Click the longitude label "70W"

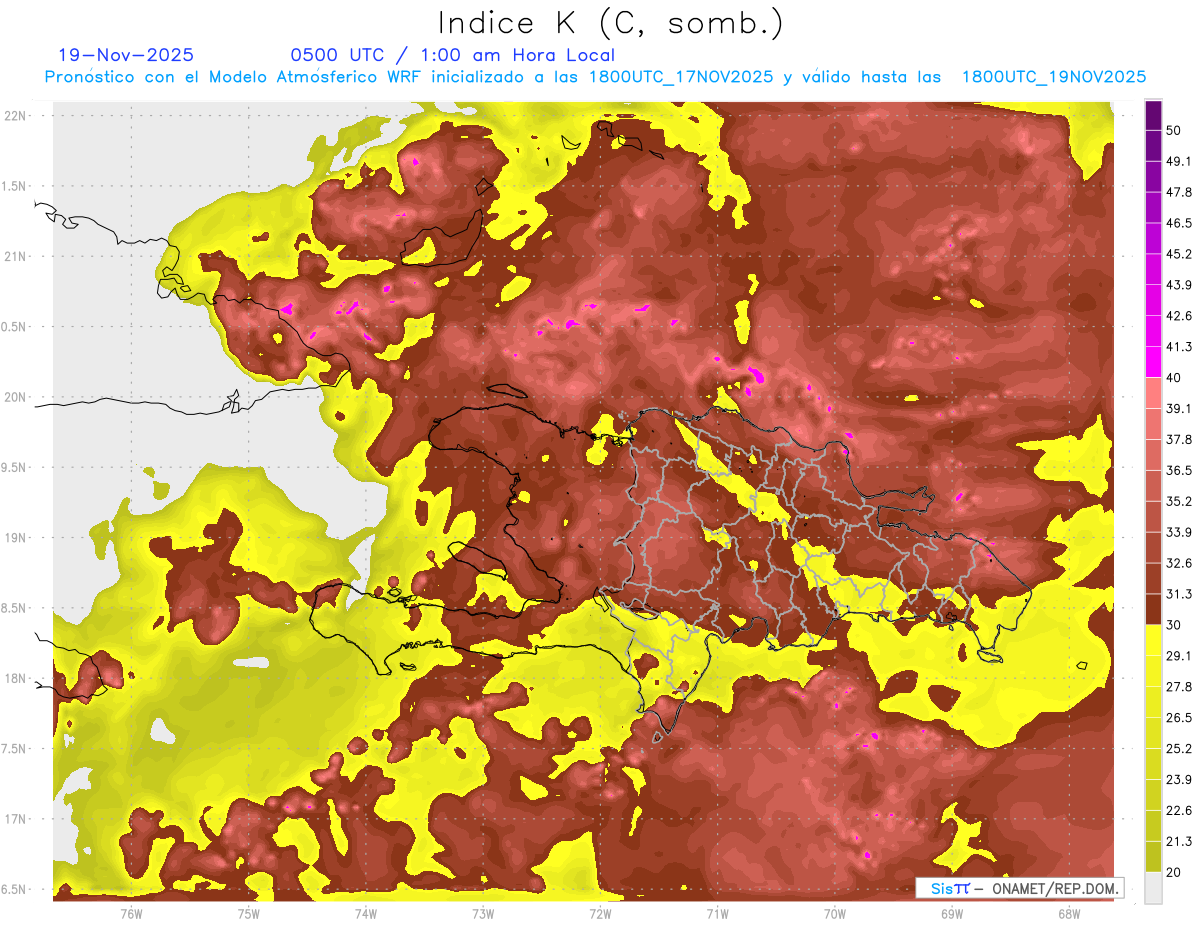(x=834, y=913)
